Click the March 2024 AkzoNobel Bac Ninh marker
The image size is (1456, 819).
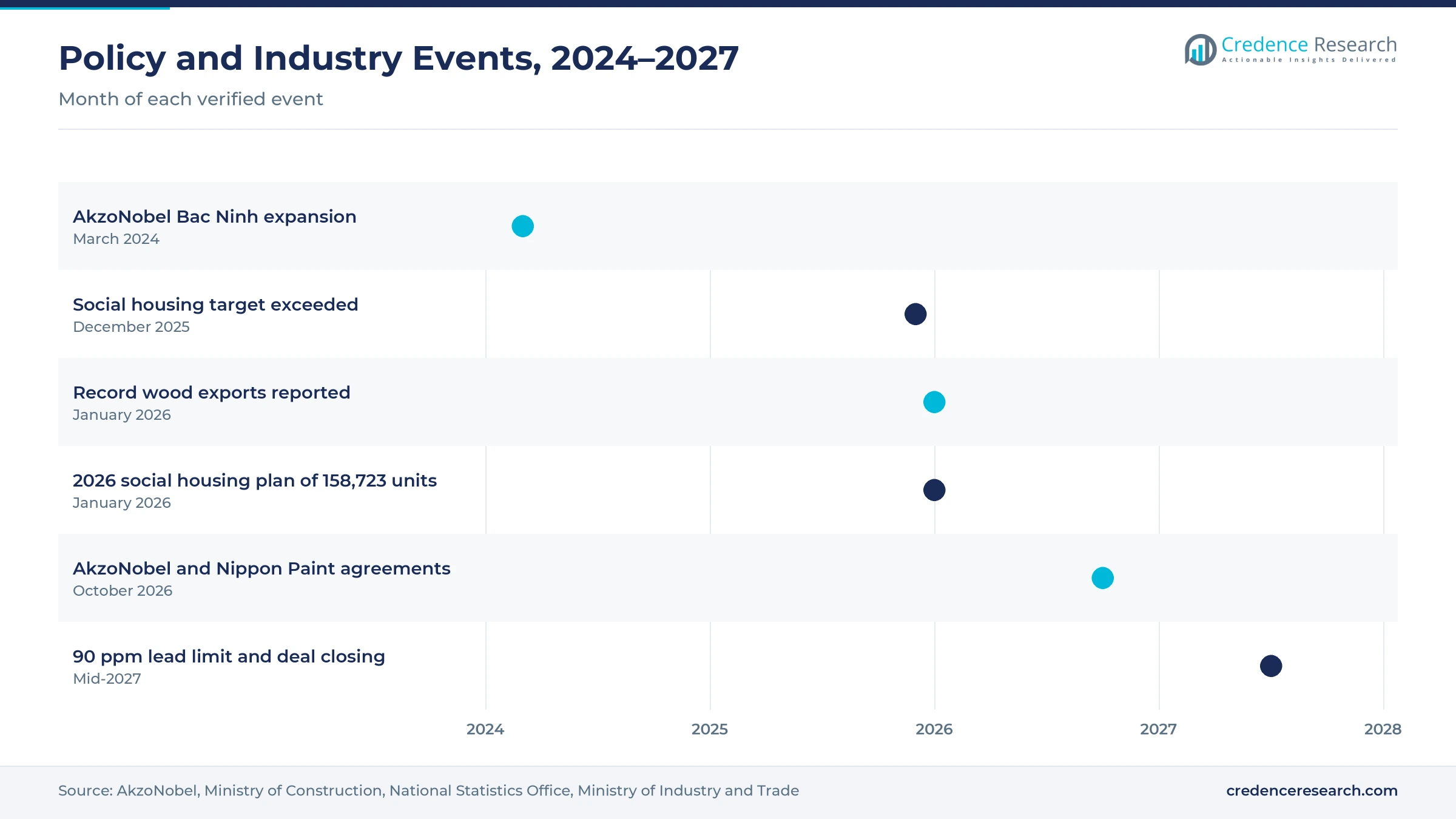pos(522,226)
